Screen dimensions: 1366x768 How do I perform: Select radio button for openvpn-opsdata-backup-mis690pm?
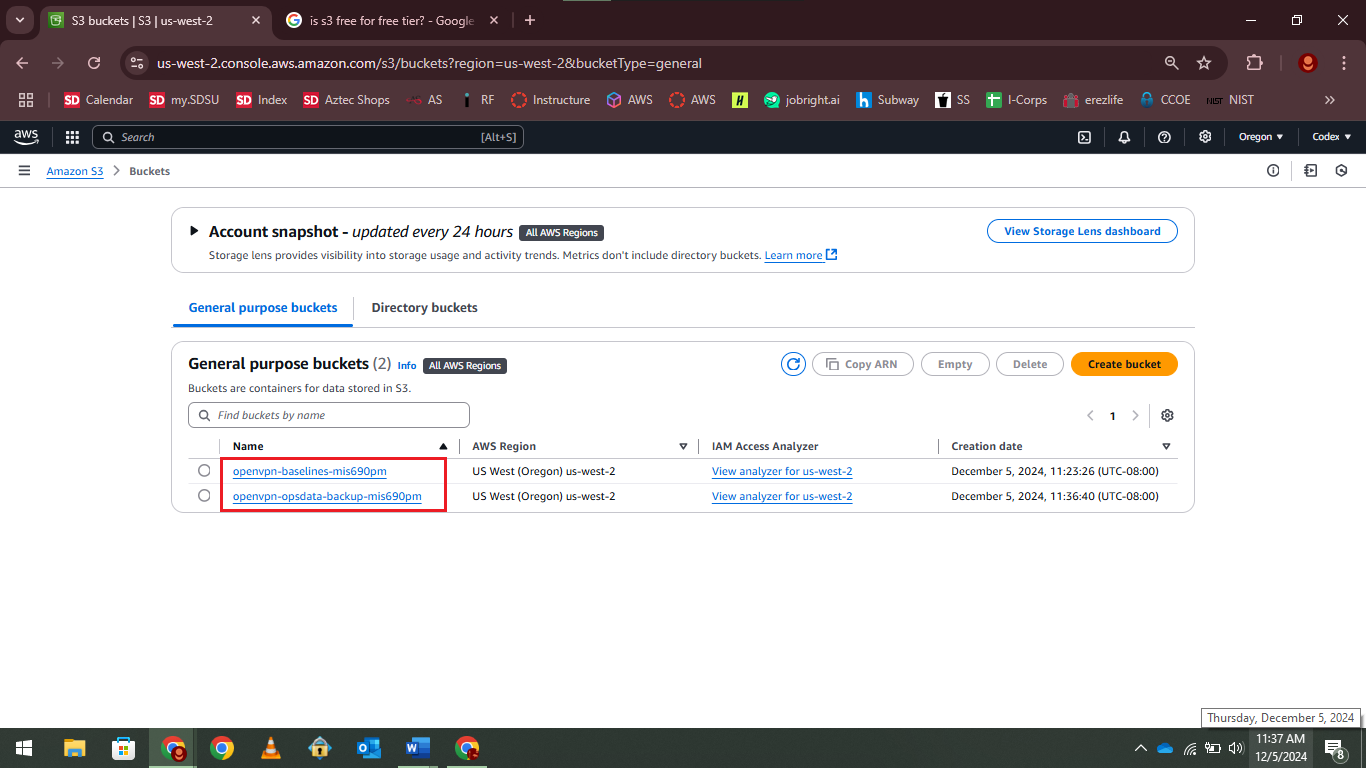[204, 496]
